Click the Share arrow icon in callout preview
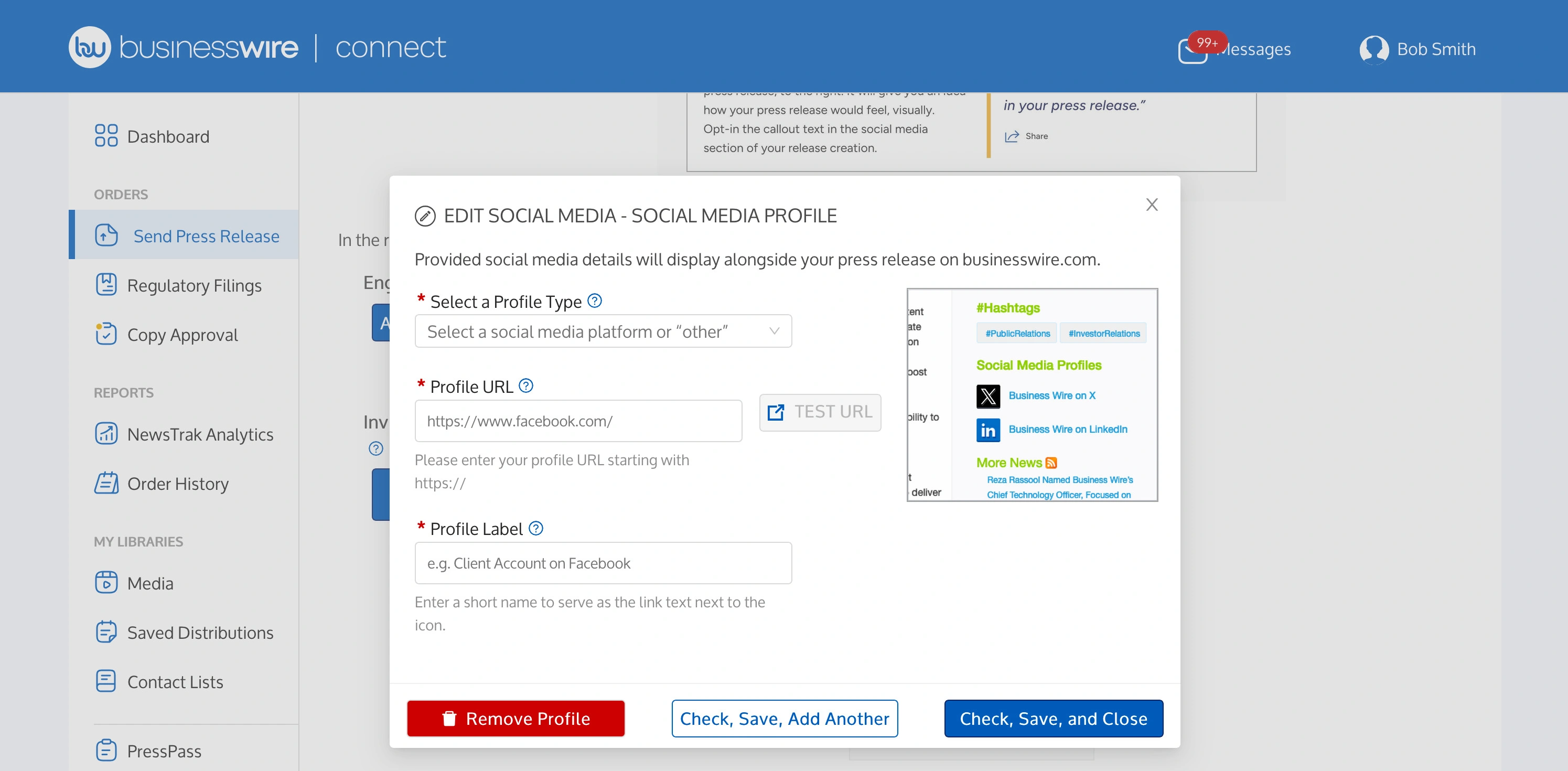 (1012, 136)
